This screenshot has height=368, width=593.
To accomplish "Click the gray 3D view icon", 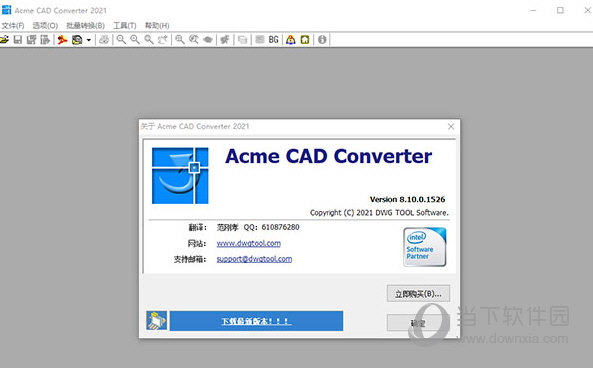I will click(208, 39).
